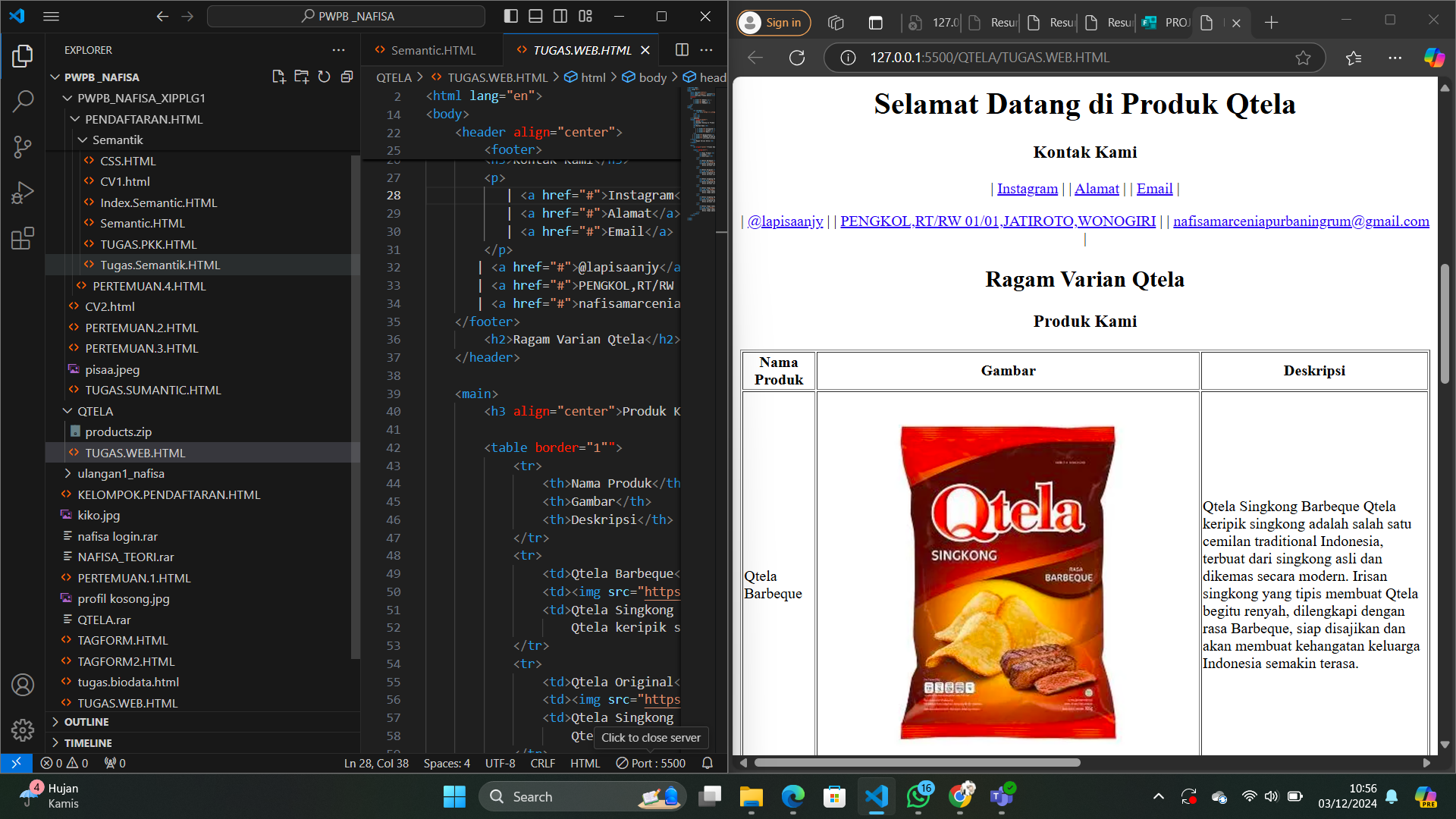Open the Source Control view
The width and height of the screenshot is (1456, 819).
23,147
